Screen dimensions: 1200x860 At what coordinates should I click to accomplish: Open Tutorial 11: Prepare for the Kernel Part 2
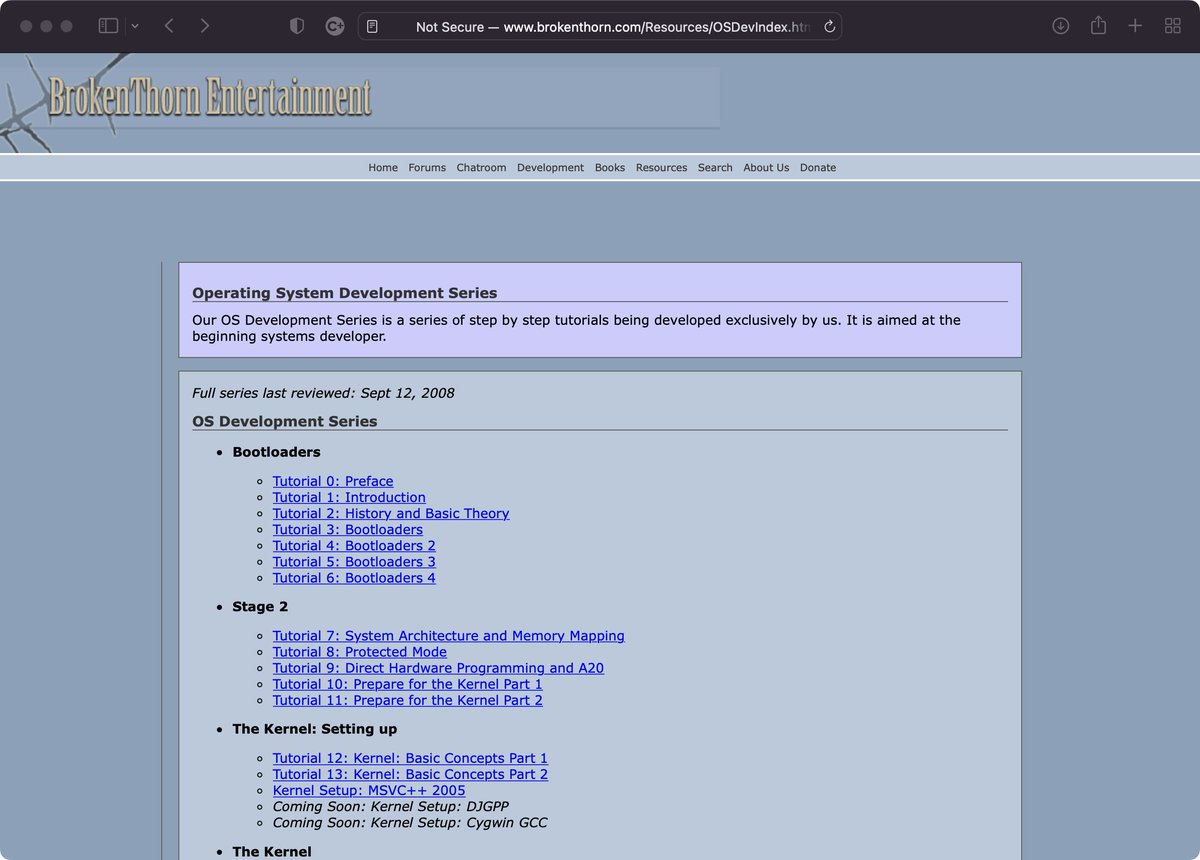(x=408, y=700)
